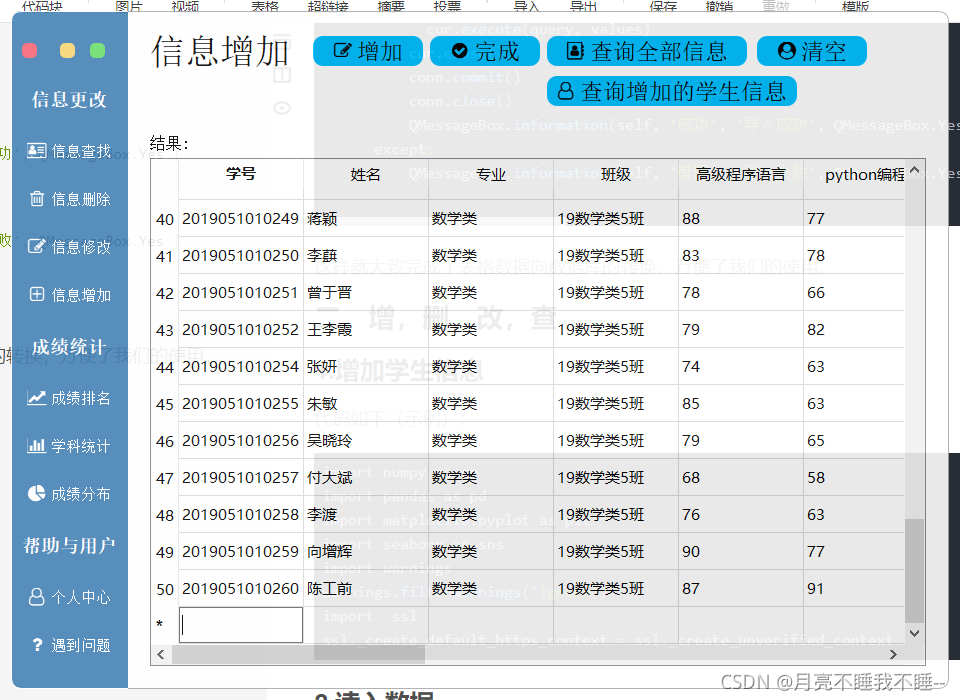The height and width of the screenshot is (700, 960).
Task: Open 信息修改 via its edit icon
Action: pyautogui.click(x=37, y=247)
